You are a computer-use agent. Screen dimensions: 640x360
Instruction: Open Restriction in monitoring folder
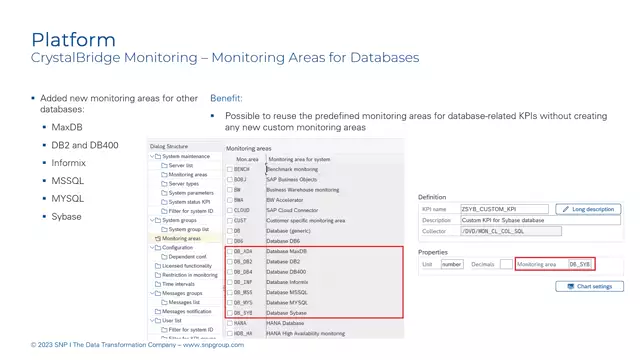[186, 275]
